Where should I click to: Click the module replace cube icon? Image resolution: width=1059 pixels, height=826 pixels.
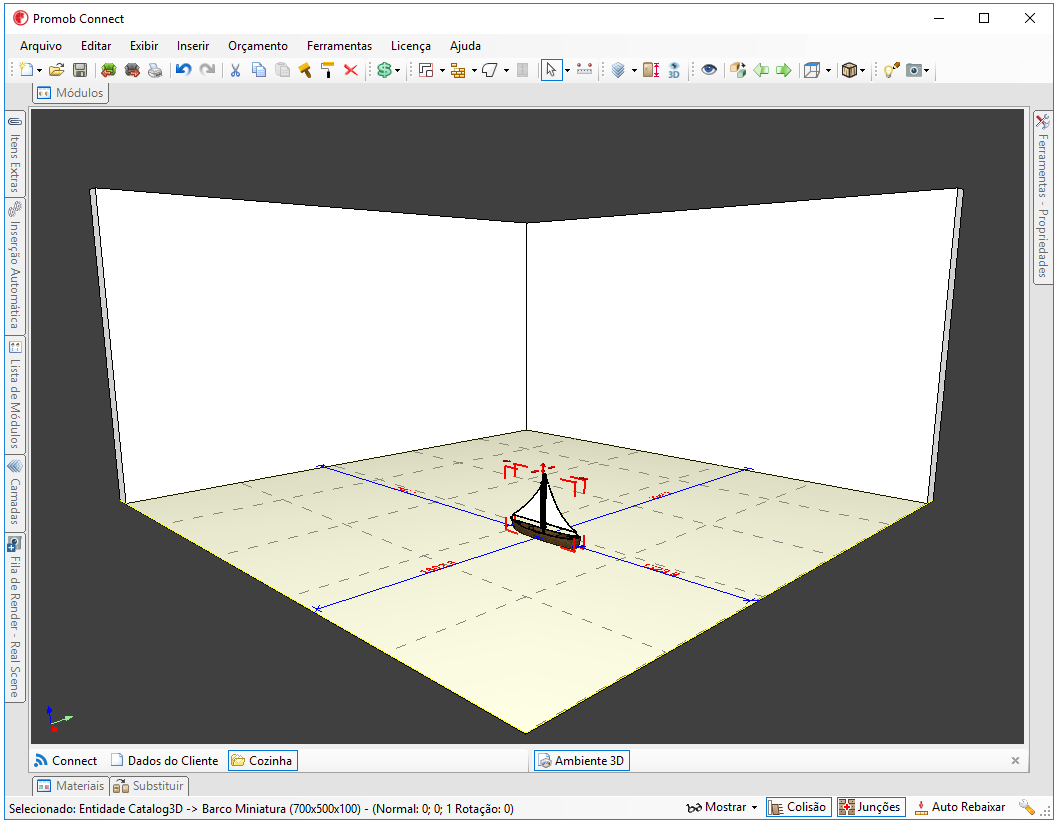click(738, 70)
